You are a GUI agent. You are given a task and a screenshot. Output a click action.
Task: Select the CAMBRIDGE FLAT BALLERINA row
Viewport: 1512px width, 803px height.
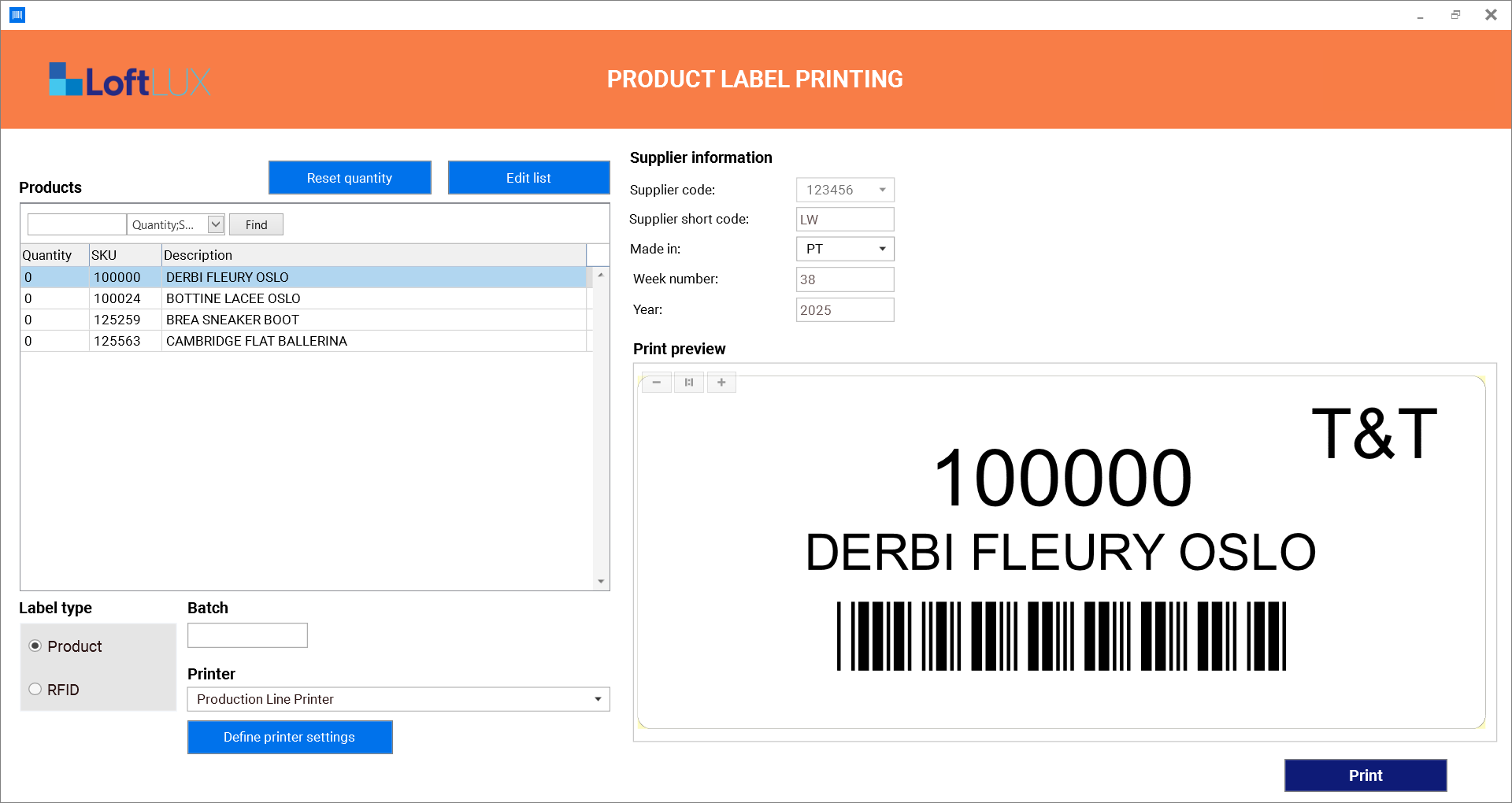pos(304,341)
